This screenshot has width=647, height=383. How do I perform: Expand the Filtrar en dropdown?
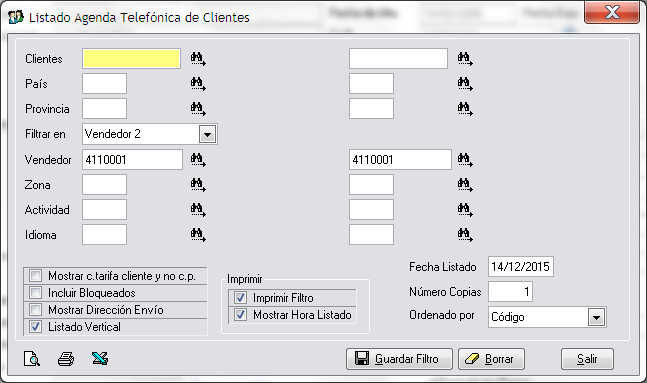[x=207, y=134]
